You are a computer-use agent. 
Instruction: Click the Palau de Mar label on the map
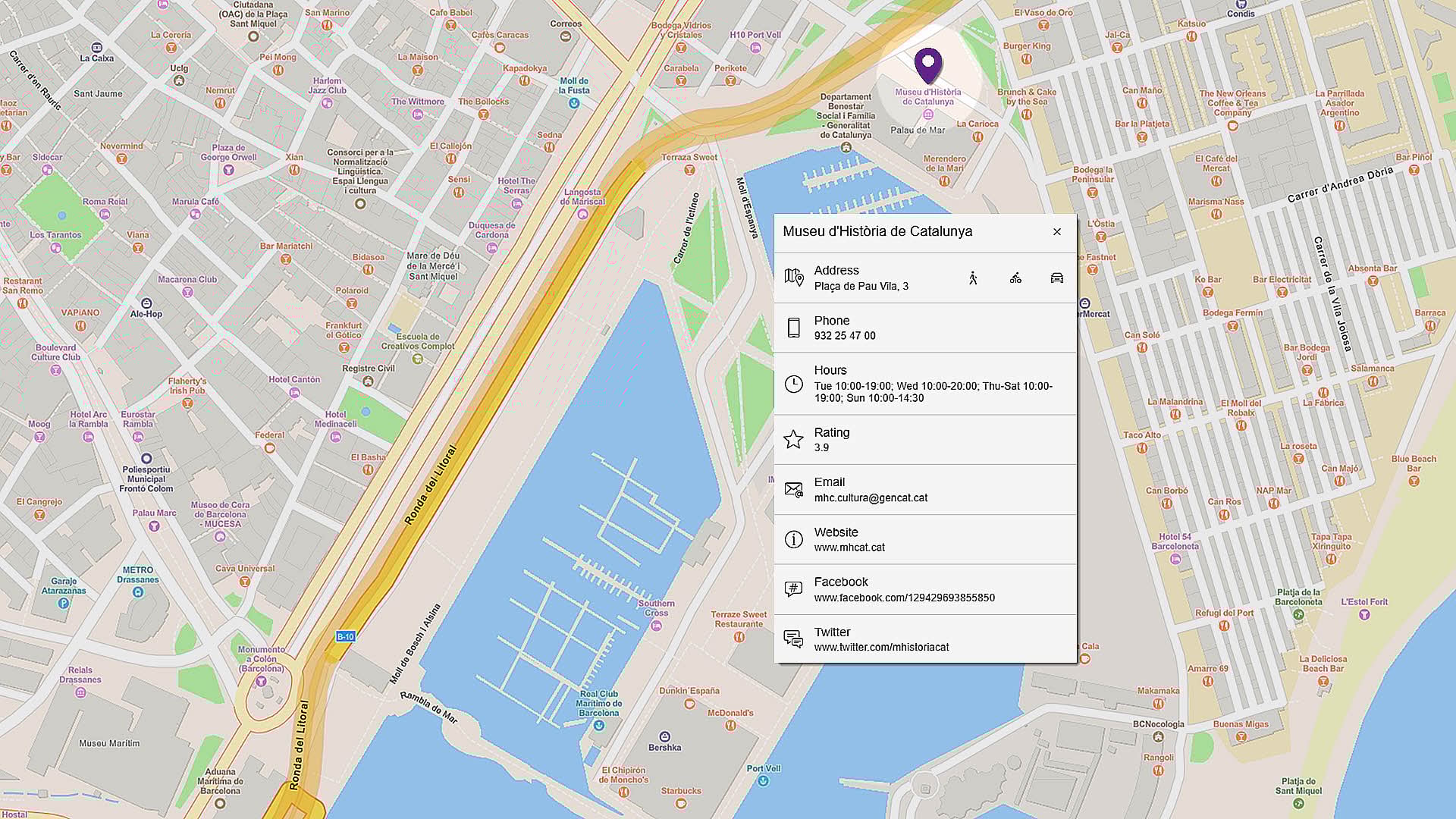pyautogui.click(x=918, y=130)
